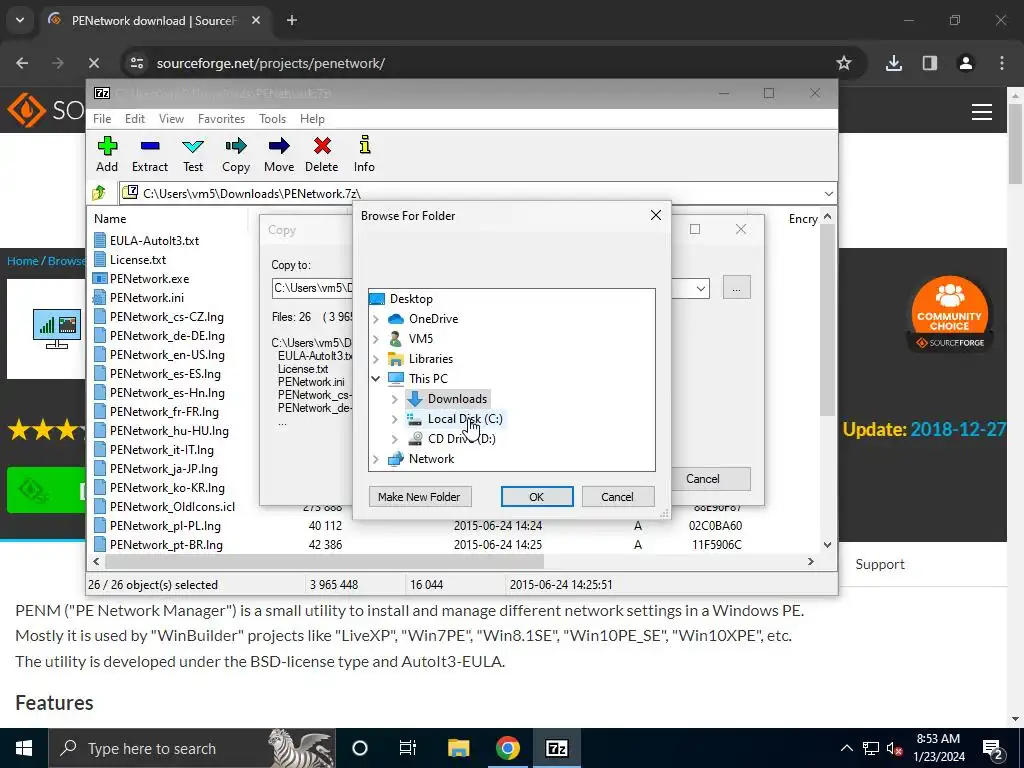The width and height of the screenshot is (1024, 768).
Task: Open Chrome downloads icon
Action: tap(894, 63)
